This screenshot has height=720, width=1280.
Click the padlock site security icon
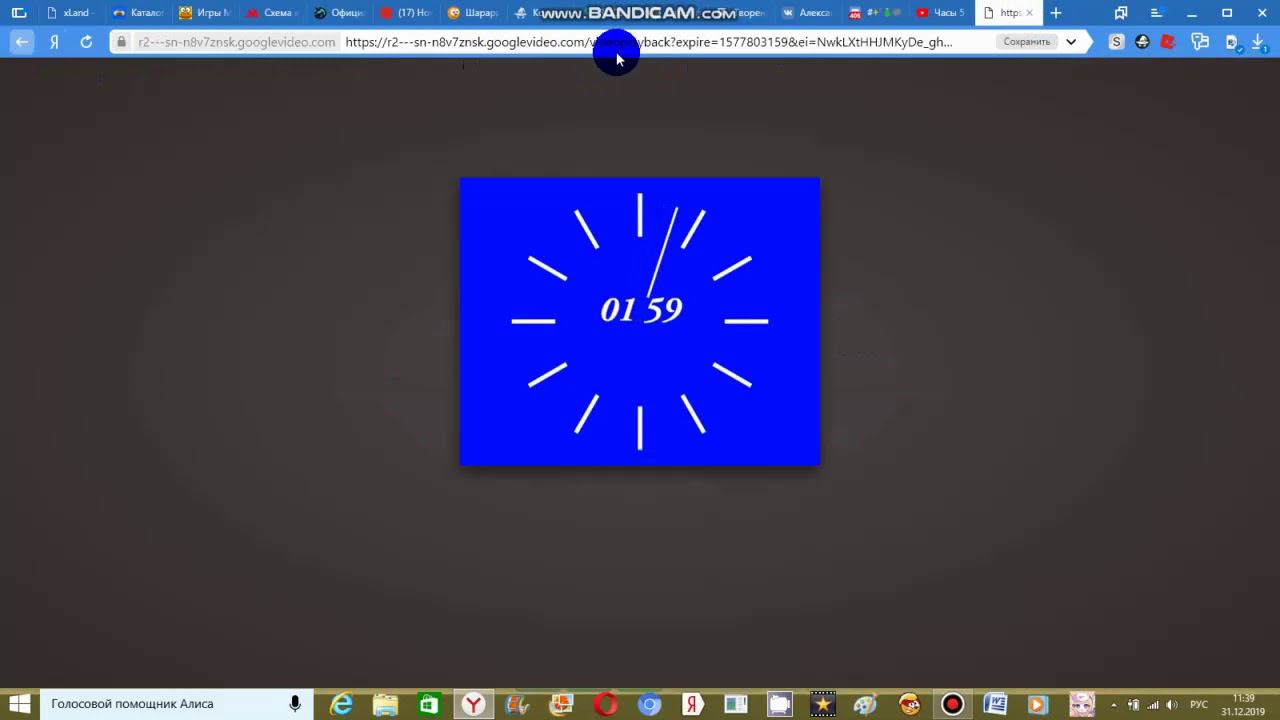(122, 42)
